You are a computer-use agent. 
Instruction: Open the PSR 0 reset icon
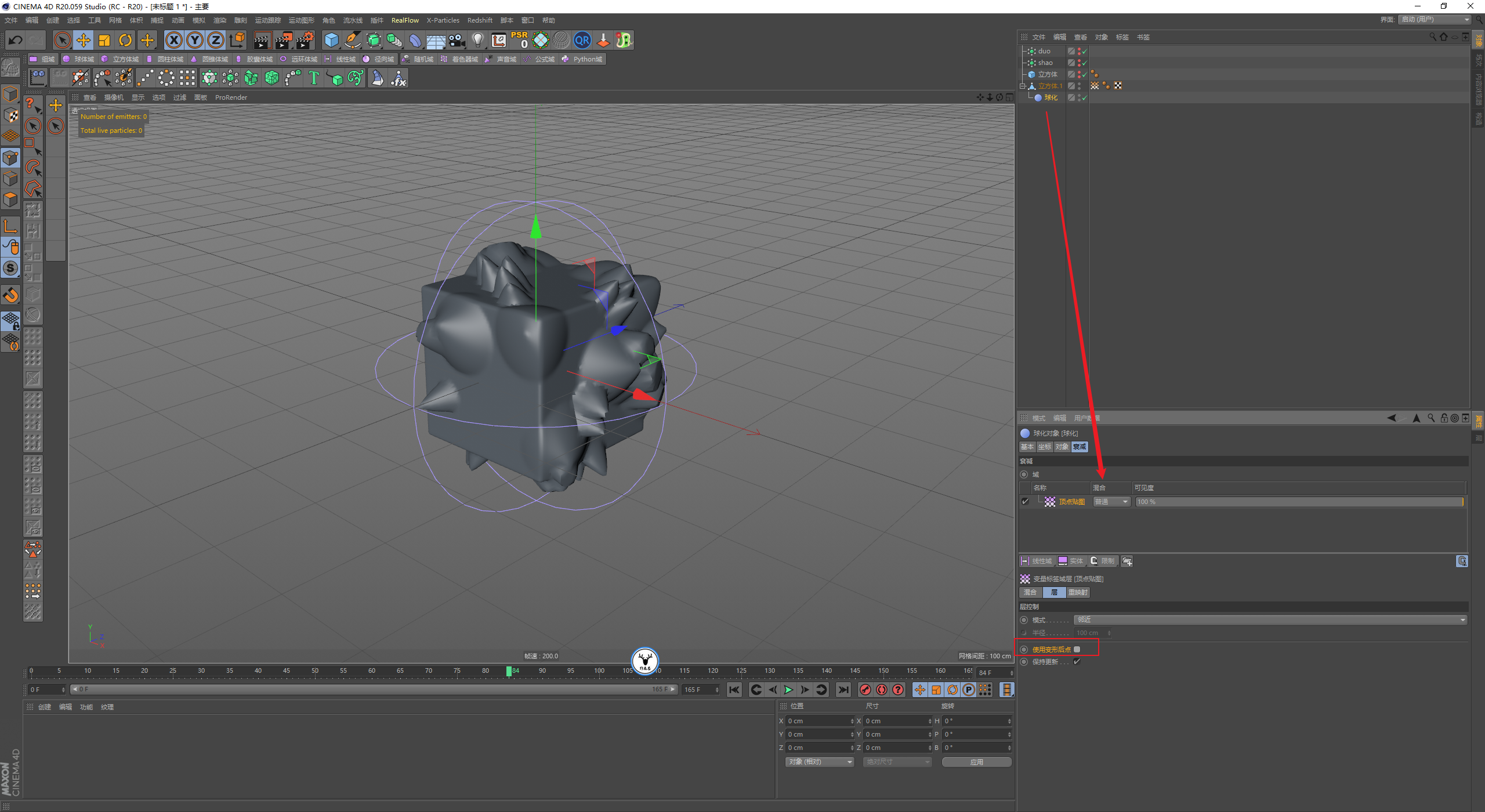(x=519, y=40)
